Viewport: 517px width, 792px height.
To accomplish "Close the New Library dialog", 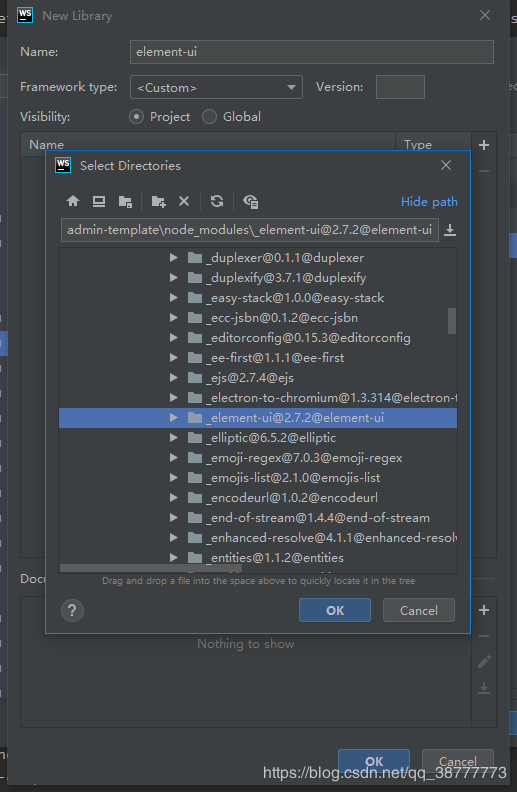I will point(485,15).
